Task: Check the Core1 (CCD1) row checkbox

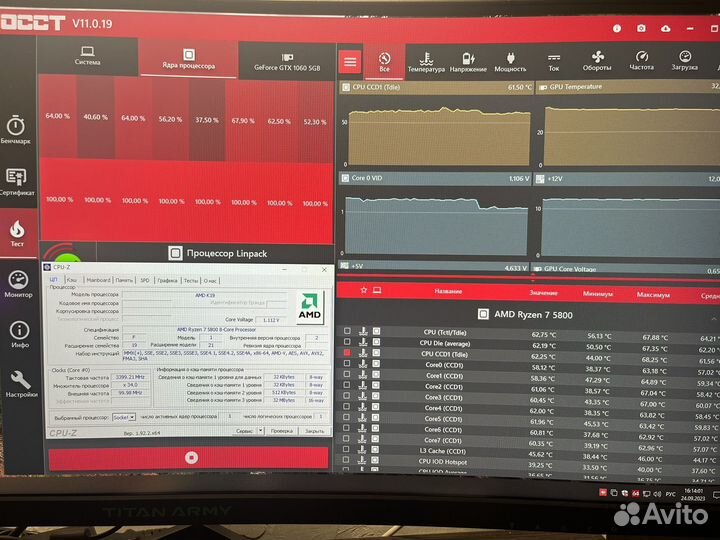Action: coord(347,374)
